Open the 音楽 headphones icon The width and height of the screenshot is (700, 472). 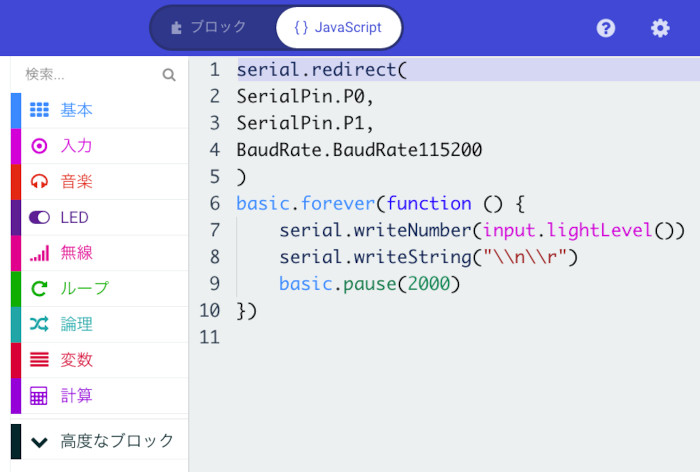(39, 181)
